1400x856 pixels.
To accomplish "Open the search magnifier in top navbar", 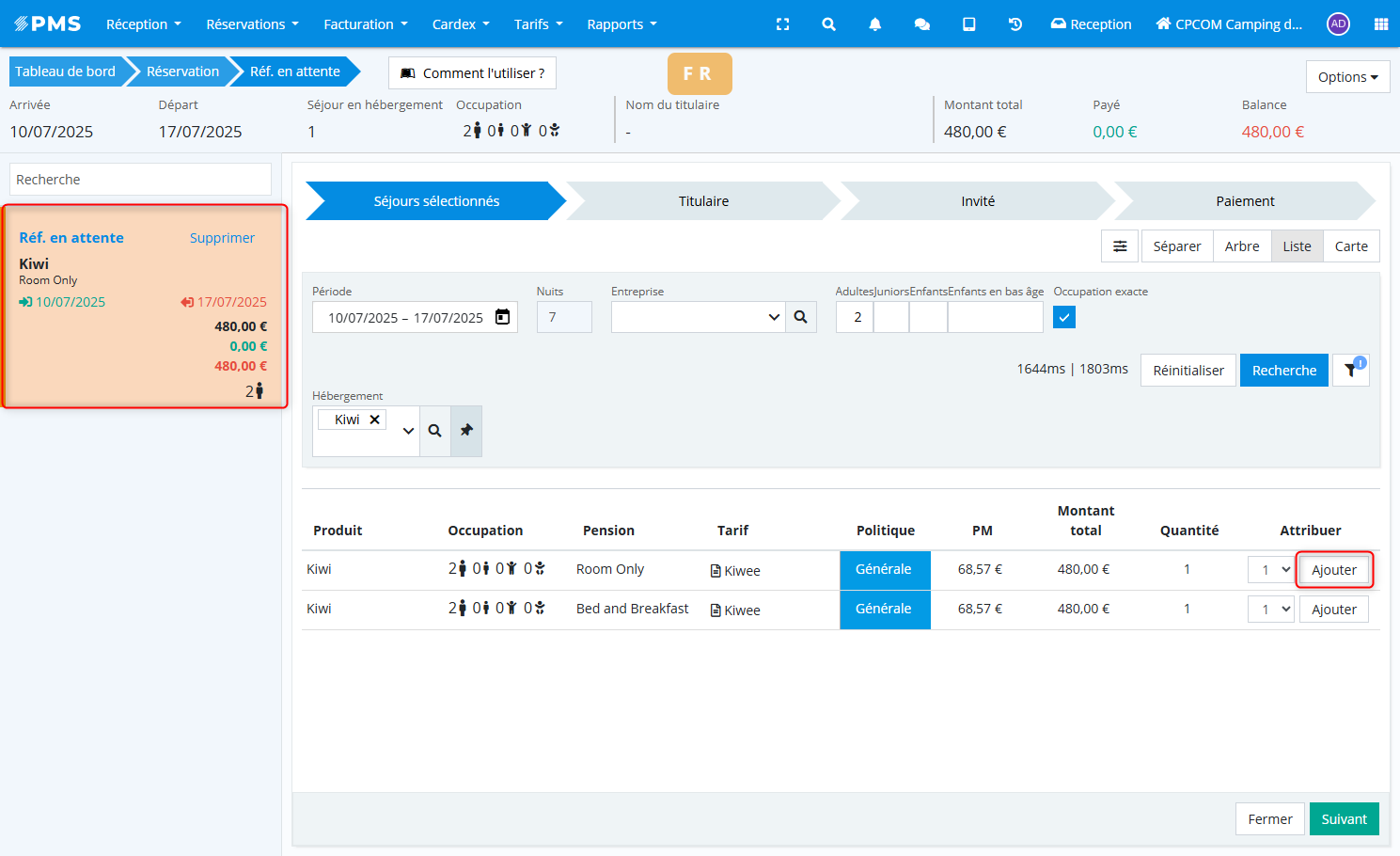I will click(828, 24).
